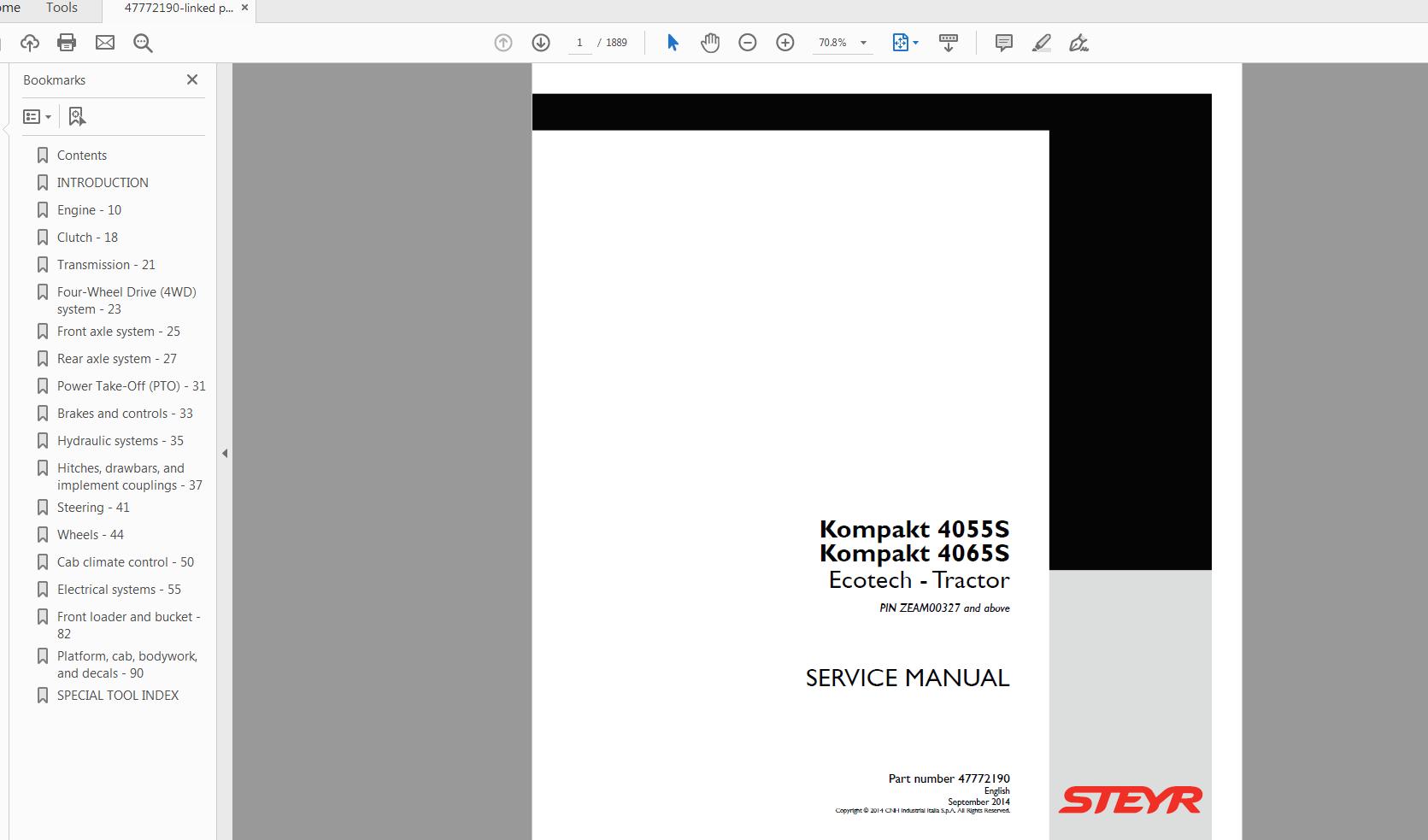Click the bookmark icon beside SPECIAL TOOL INDEX

coord(43,696)
